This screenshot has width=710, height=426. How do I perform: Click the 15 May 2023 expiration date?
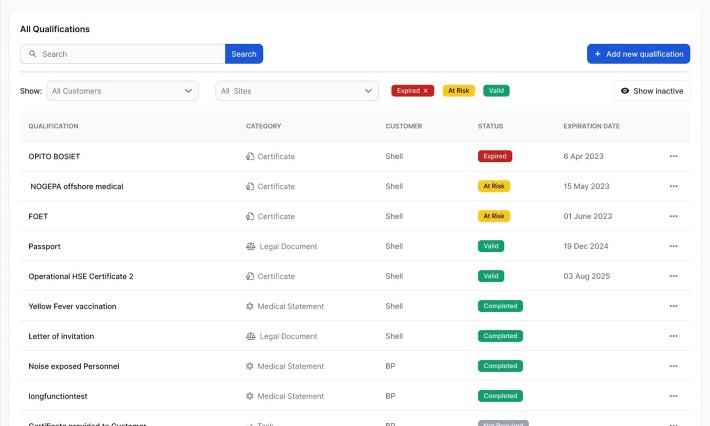coord(586,186)
